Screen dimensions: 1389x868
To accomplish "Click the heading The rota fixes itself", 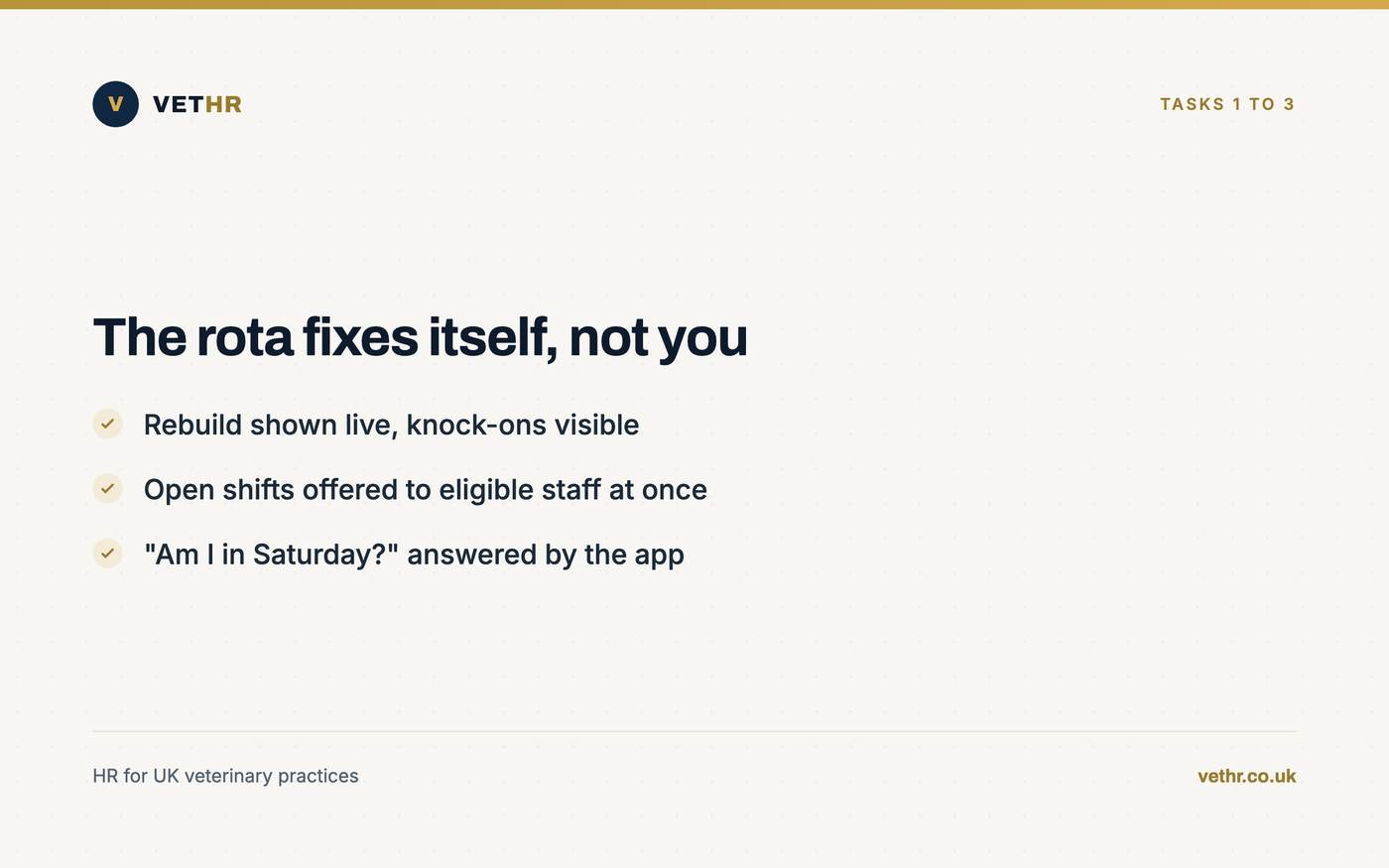I will [x=420, y=337].
